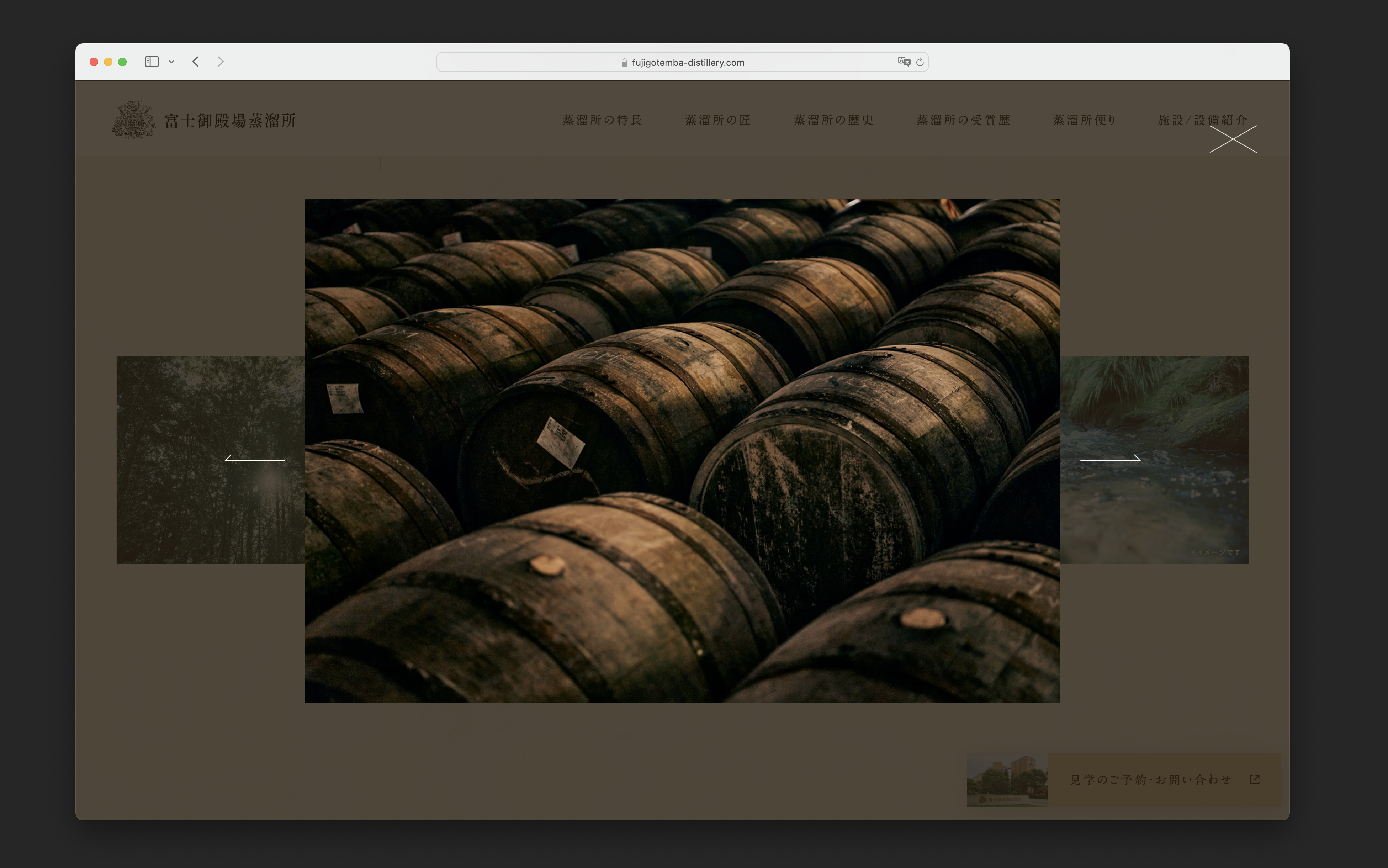Click the translate page icon in address bar
This screenshot has width=1388, height=868.
[x=904, y=62]
